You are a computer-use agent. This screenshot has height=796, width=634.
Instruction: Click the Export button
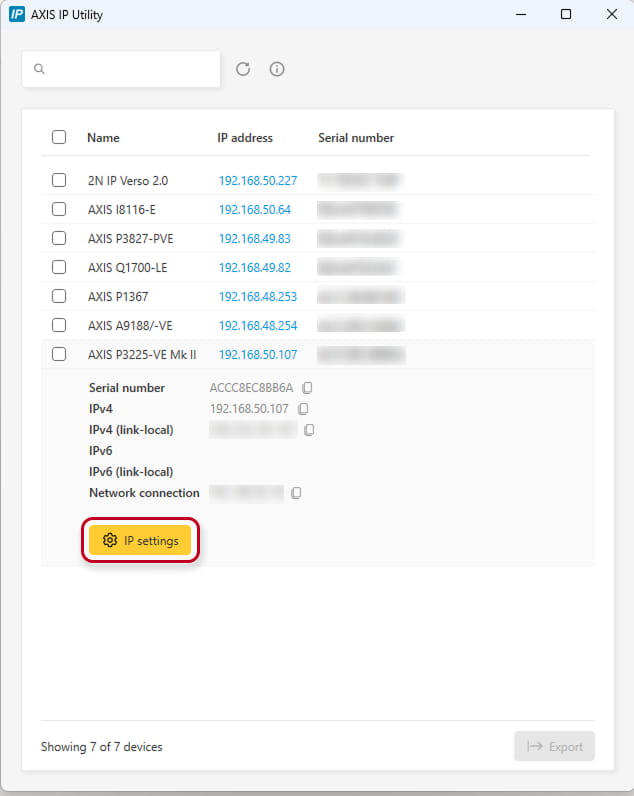tap(554, 746)
